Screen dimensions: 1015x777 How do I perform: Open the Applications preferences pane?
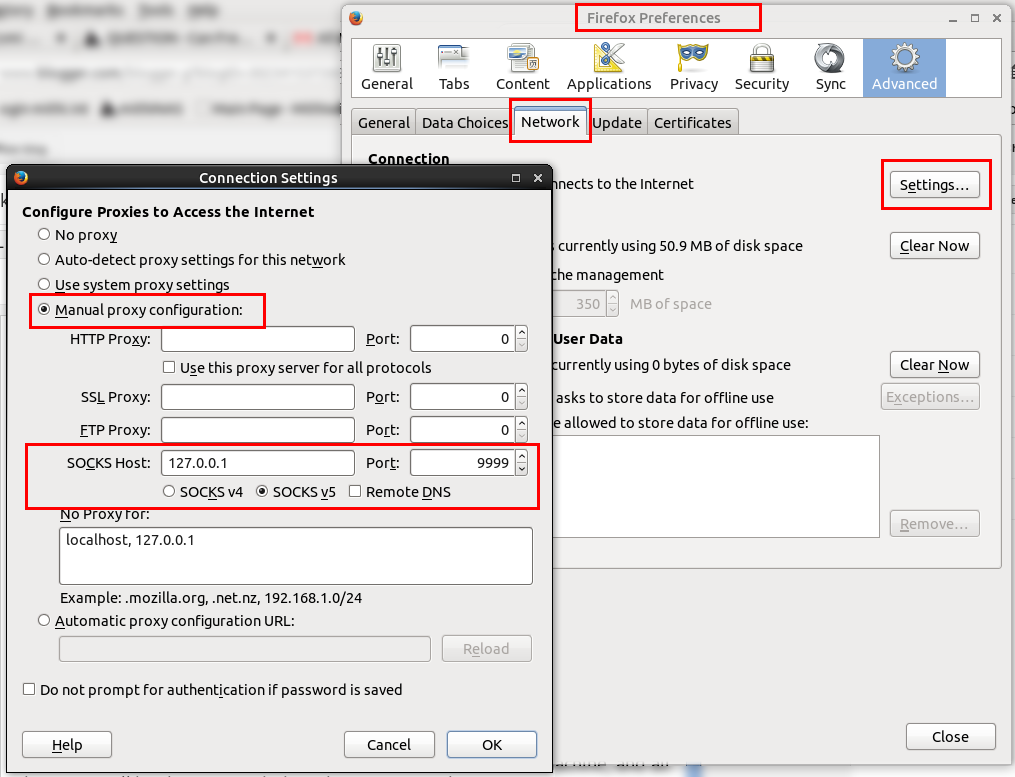click(609, 67)
